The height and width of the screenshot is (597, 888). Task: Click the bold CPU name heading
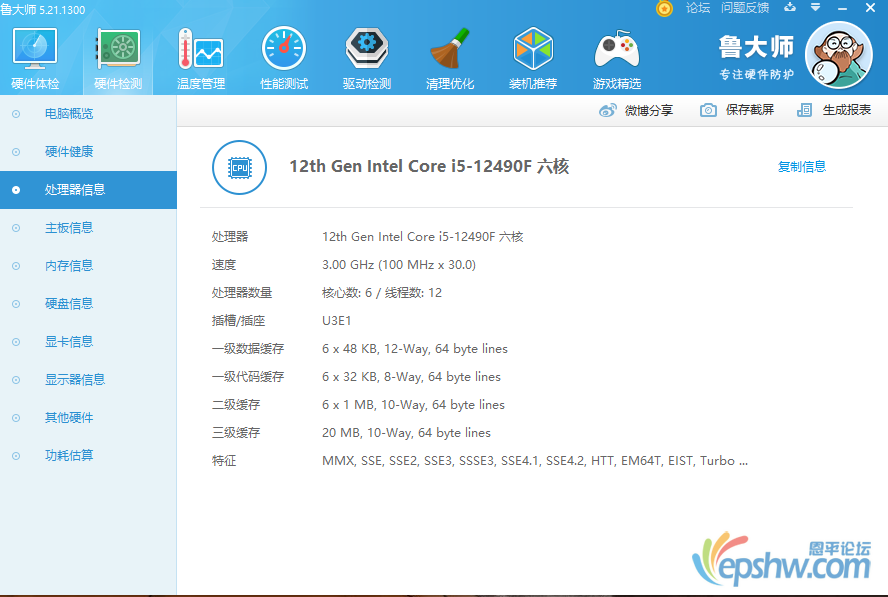click(x=429, y=167)
